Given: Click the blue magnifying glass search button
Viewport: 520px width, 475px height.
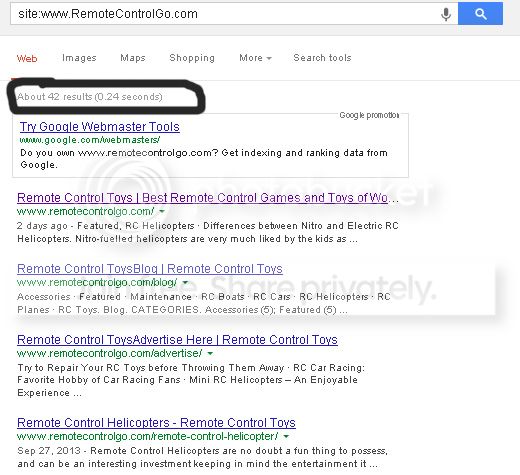Looking at the screenshot, I should coord(480,14).
